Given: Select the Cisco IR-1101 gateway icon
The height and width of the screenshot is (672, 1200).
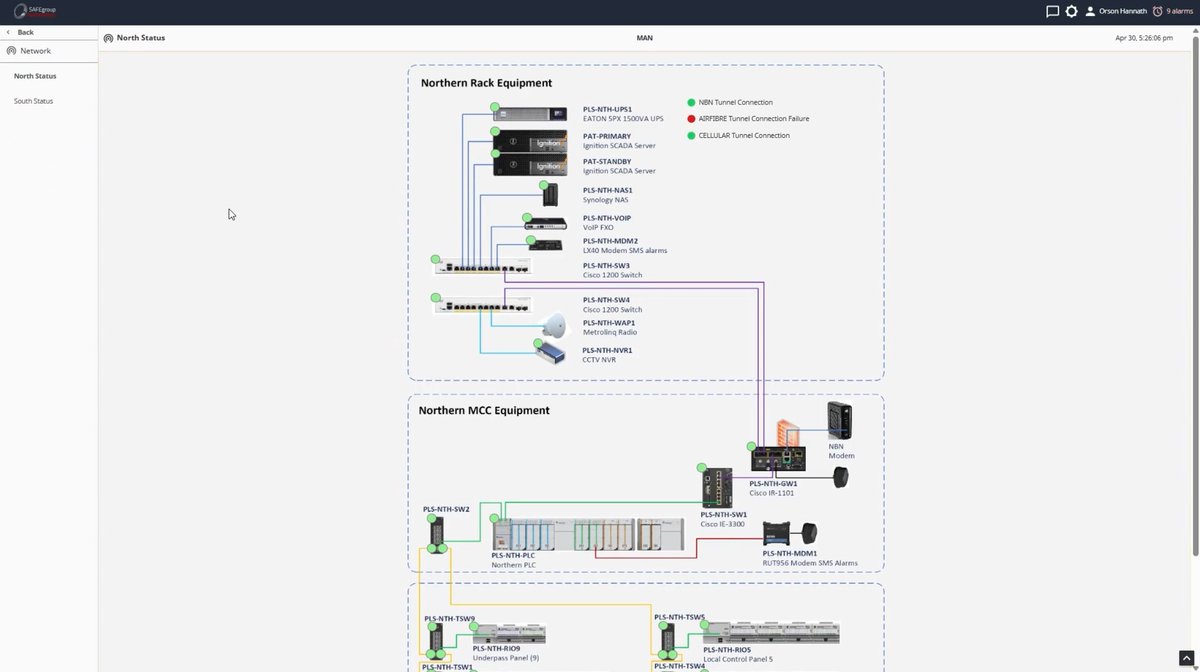Looking at the screenshot, I should 778,459.
